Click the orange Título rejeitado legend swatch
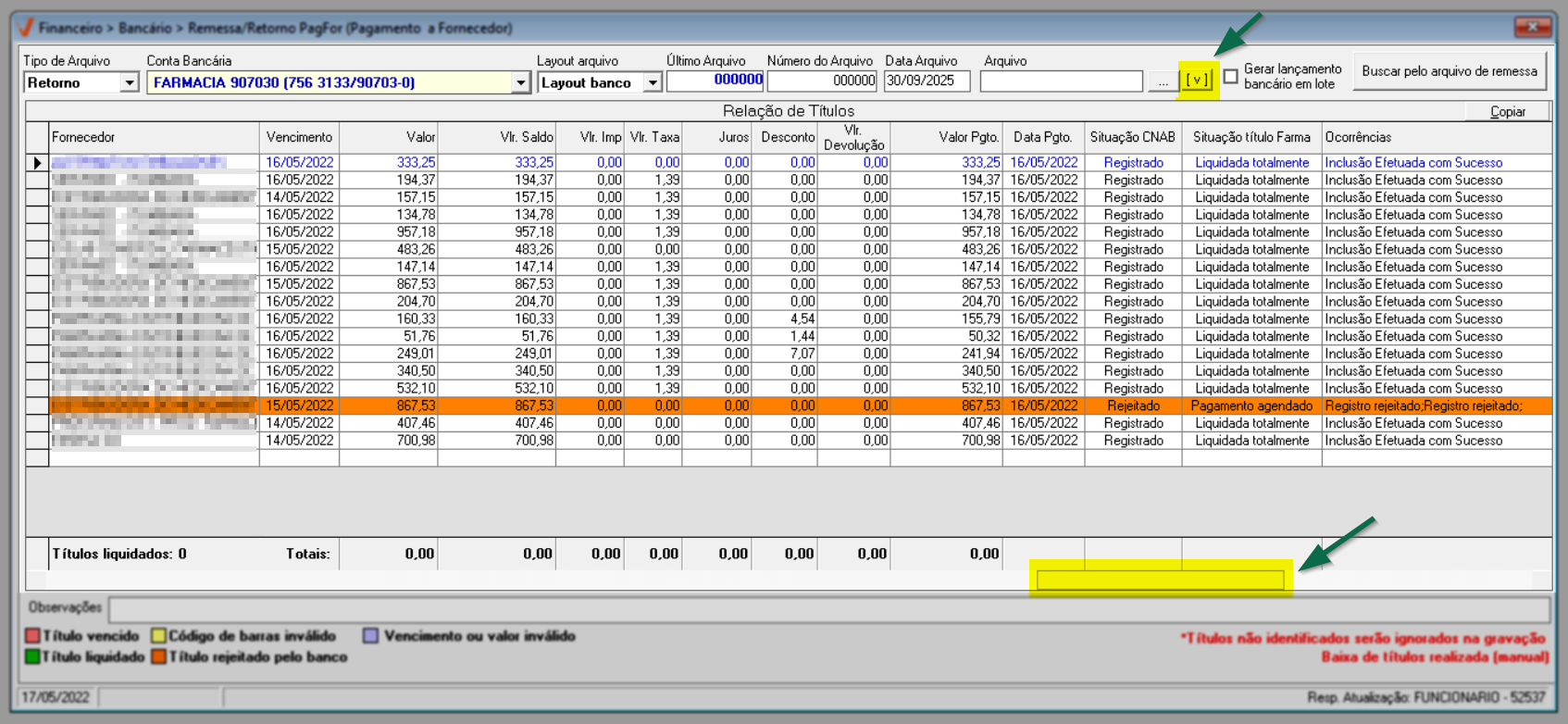 coord(159,656)
